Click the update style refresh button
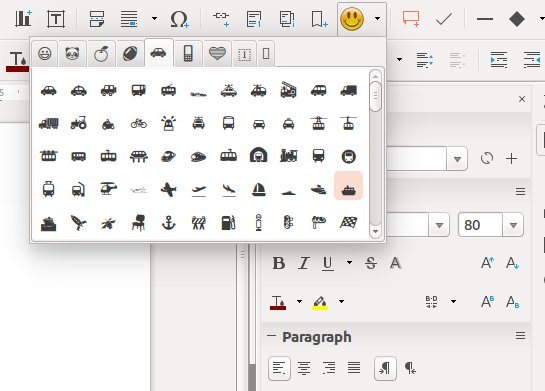This screenshot has height=391, width=545. 487,158
